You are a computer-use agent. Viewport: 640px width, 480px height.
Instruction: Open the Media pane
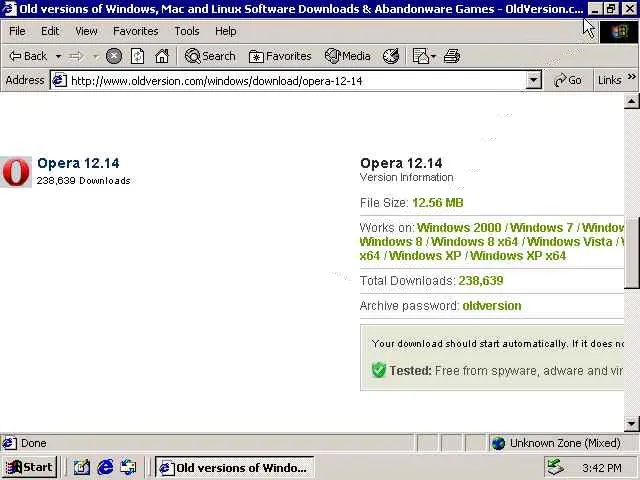click(347, 56)
